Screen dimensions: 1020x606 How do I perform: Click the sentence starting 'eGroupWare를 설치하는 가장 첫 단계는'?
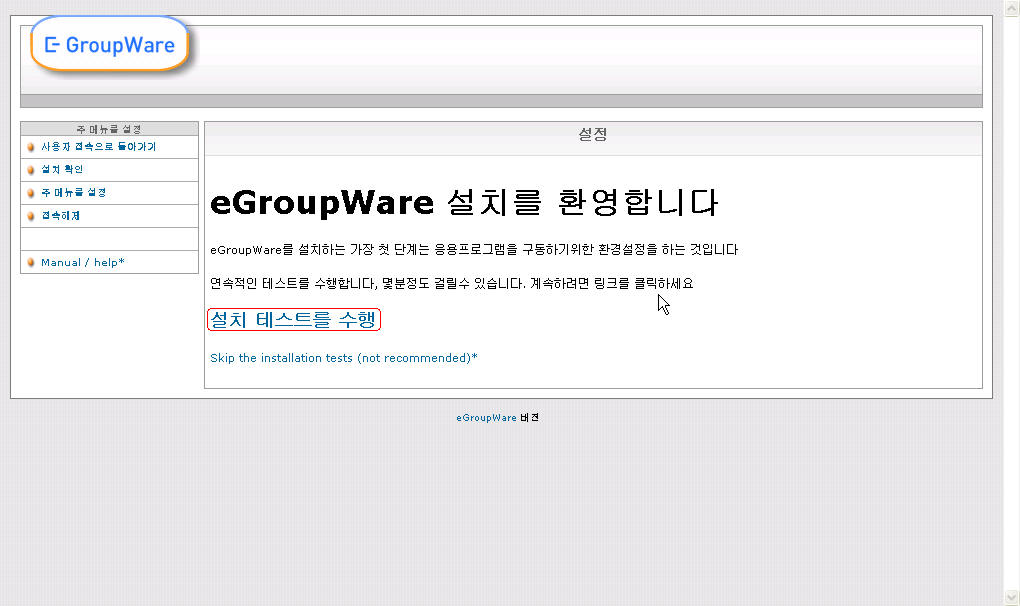coord(474,250)
